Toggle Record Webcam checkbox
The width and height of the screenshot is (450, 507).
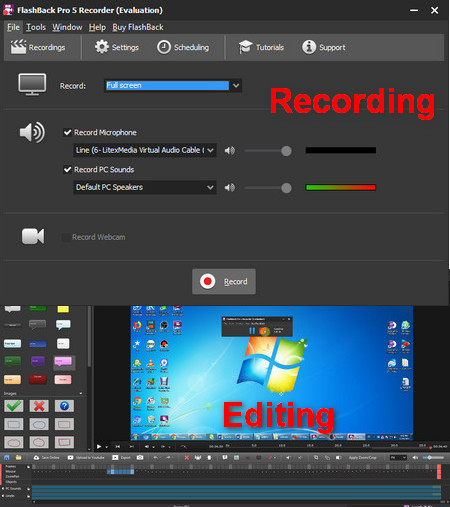pos(66,237)
